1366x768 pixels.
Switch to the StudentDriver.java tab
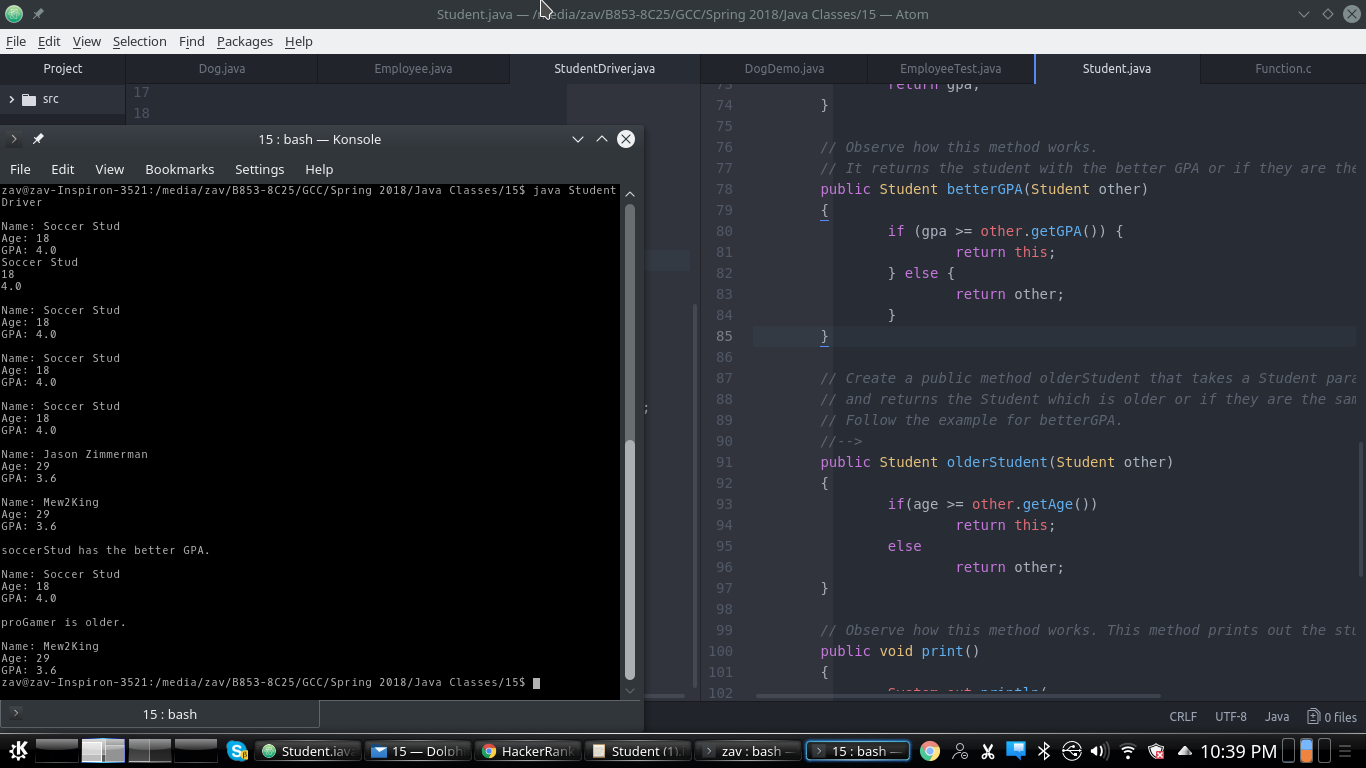click(605, 68)
